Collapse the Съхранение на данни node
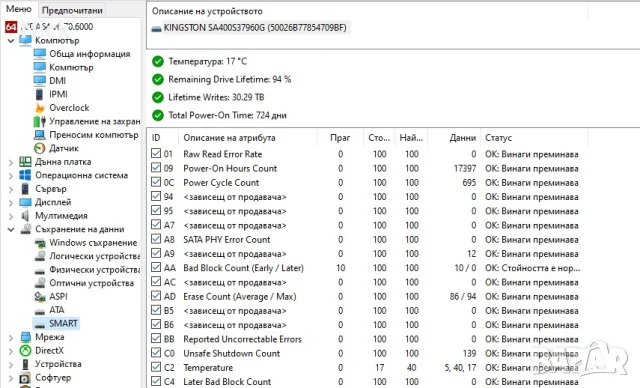 tap(11, 229)
